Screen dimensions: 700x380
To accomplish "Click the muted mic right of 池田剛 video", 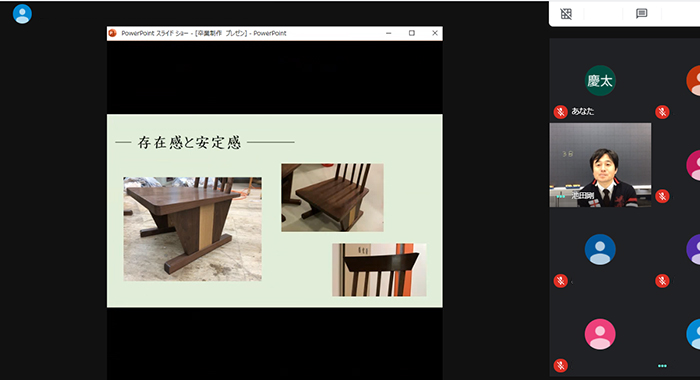I will tap(662, 196).
